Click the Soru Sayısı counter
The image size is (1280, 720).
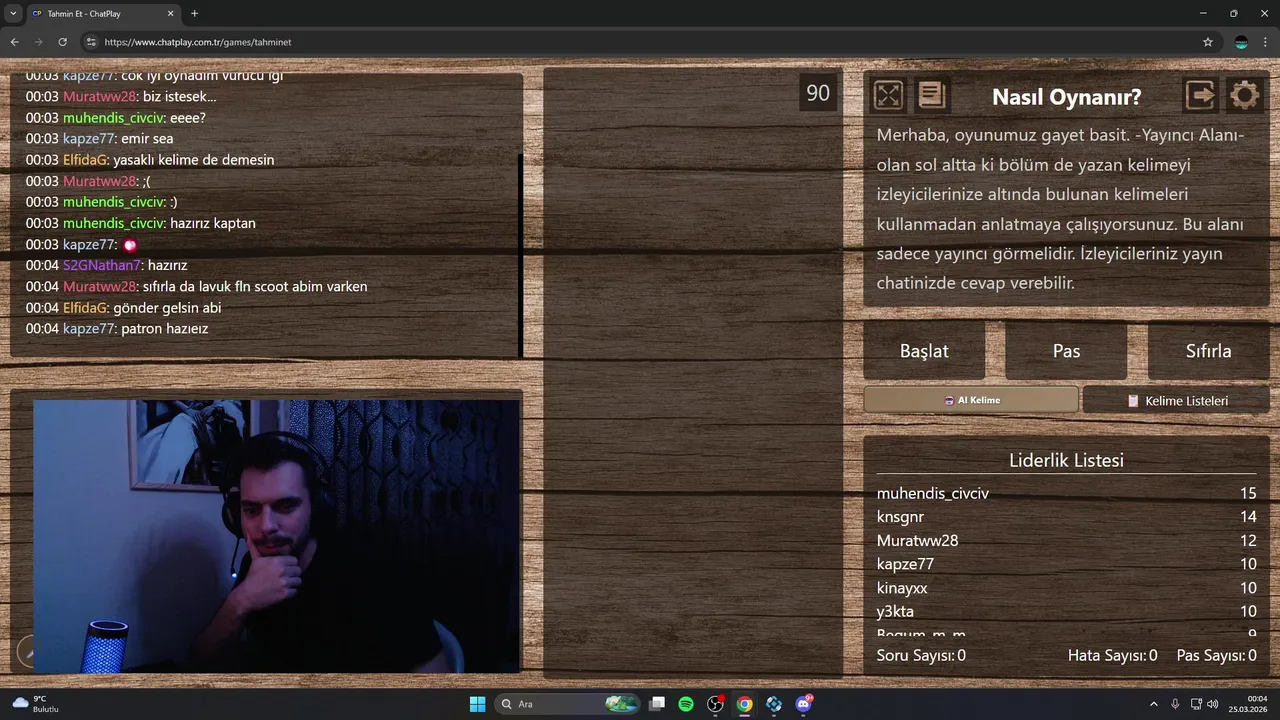click(921, 656)
